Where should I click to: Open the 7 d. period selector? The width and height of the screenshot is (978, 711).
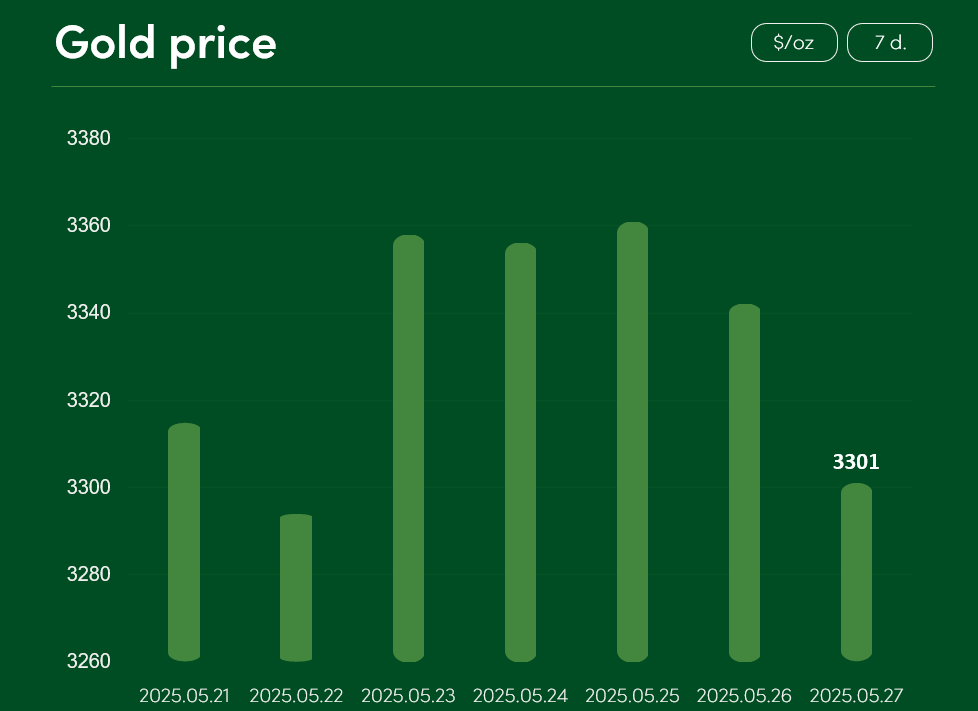890,42
